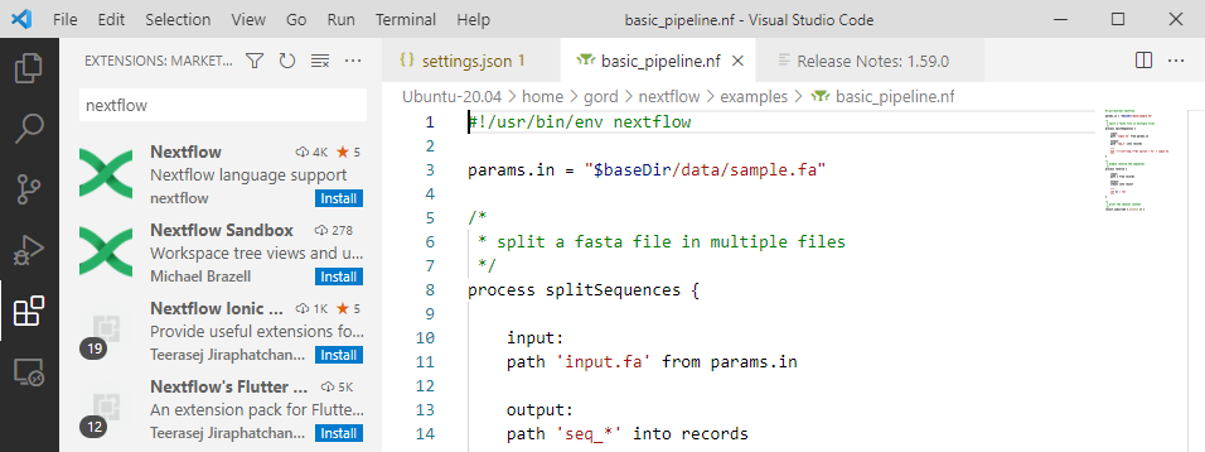The image size is (1205, 452).
Task: Close the basic_pipeline.nf tab
Action: tap(738, 61)
